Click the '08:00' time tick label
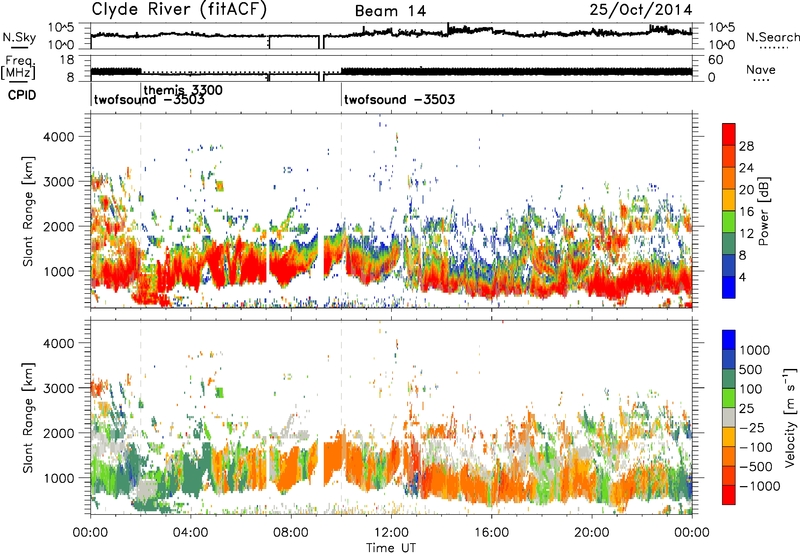Screen dimensions: 800x554 point(291,533)
